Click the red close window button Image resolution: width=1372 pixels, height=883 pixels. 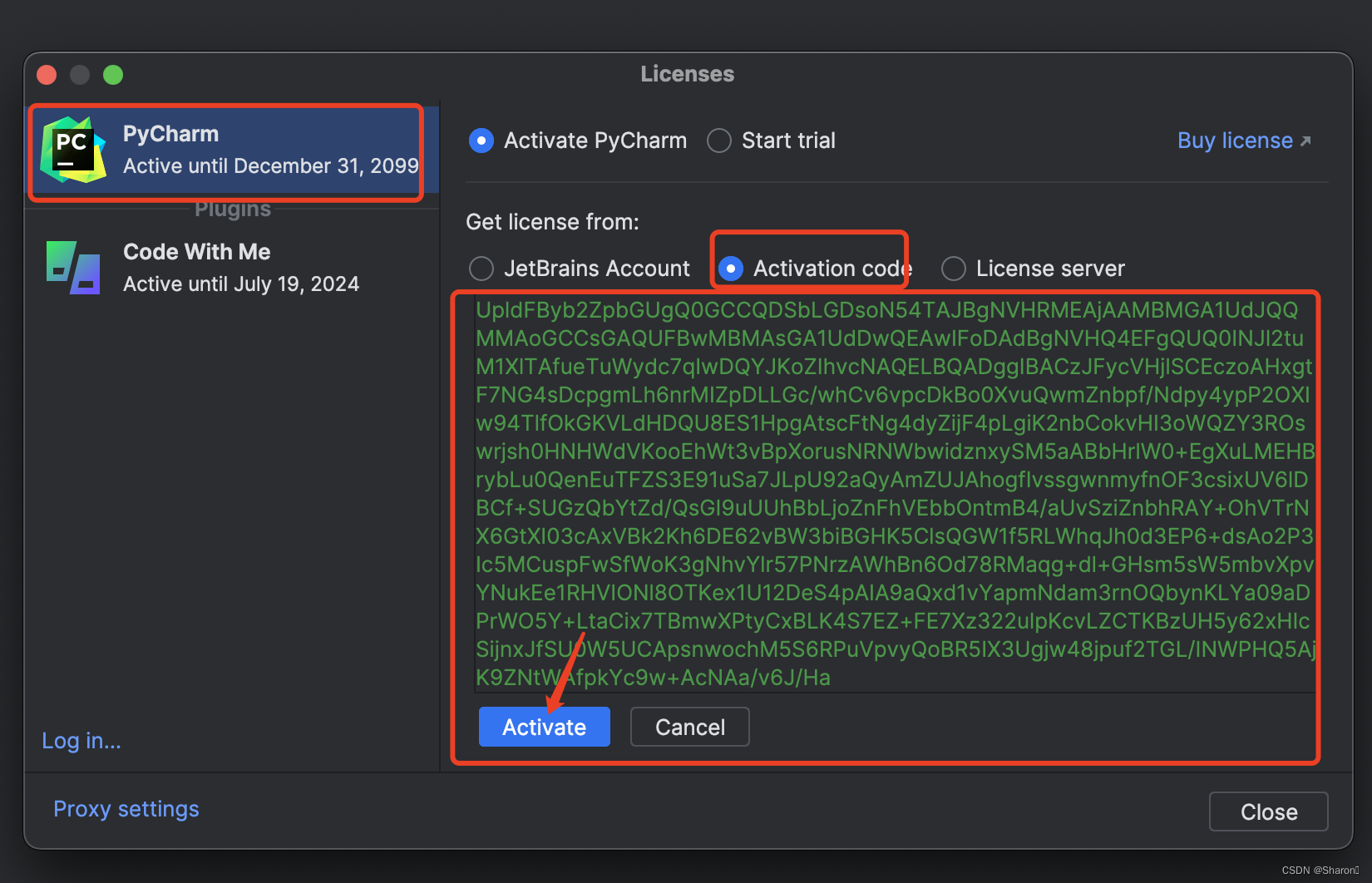point(47,75)
